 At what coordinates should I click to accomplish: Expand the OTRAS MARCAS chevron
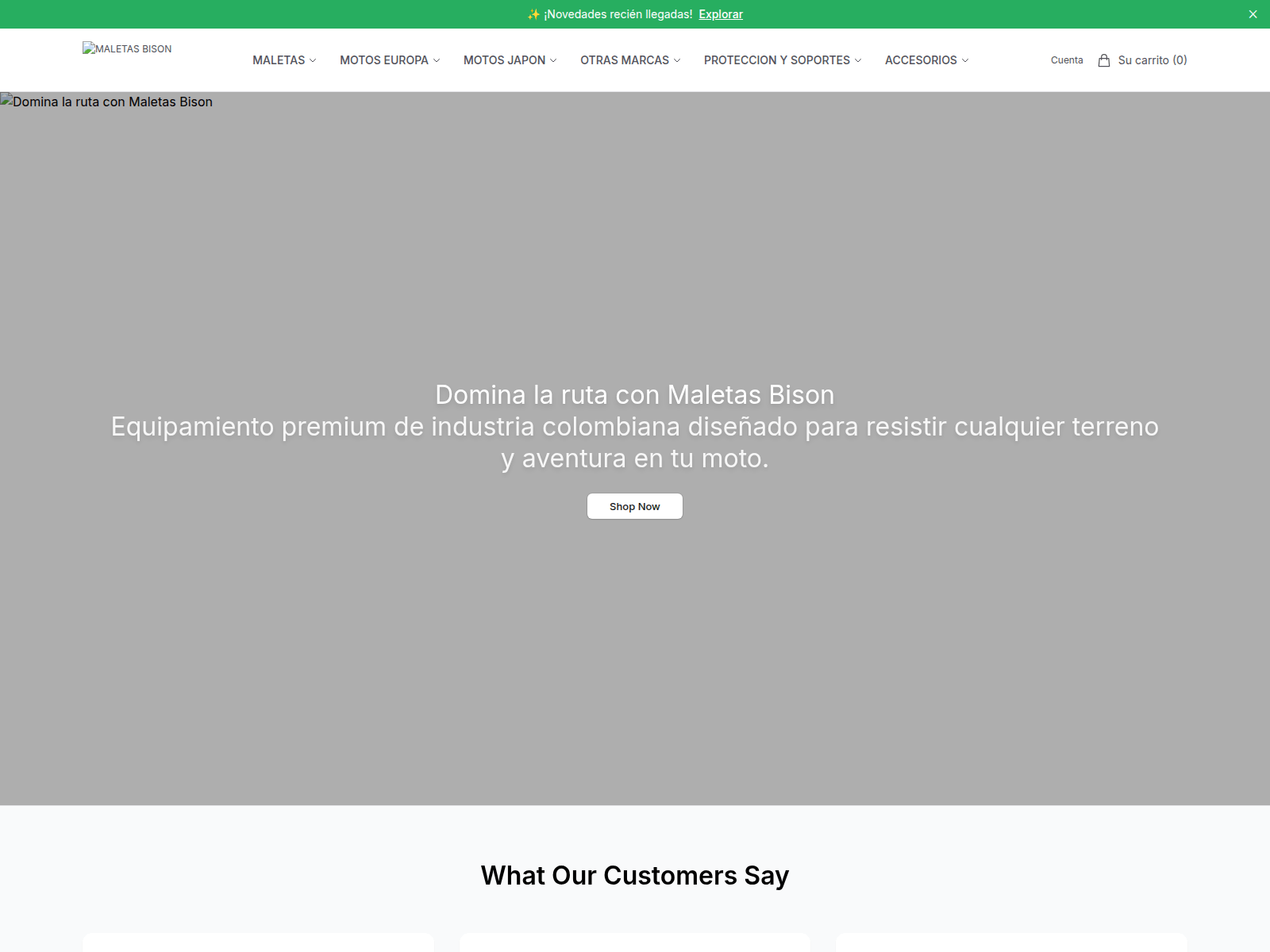click(x=677, y=60)
